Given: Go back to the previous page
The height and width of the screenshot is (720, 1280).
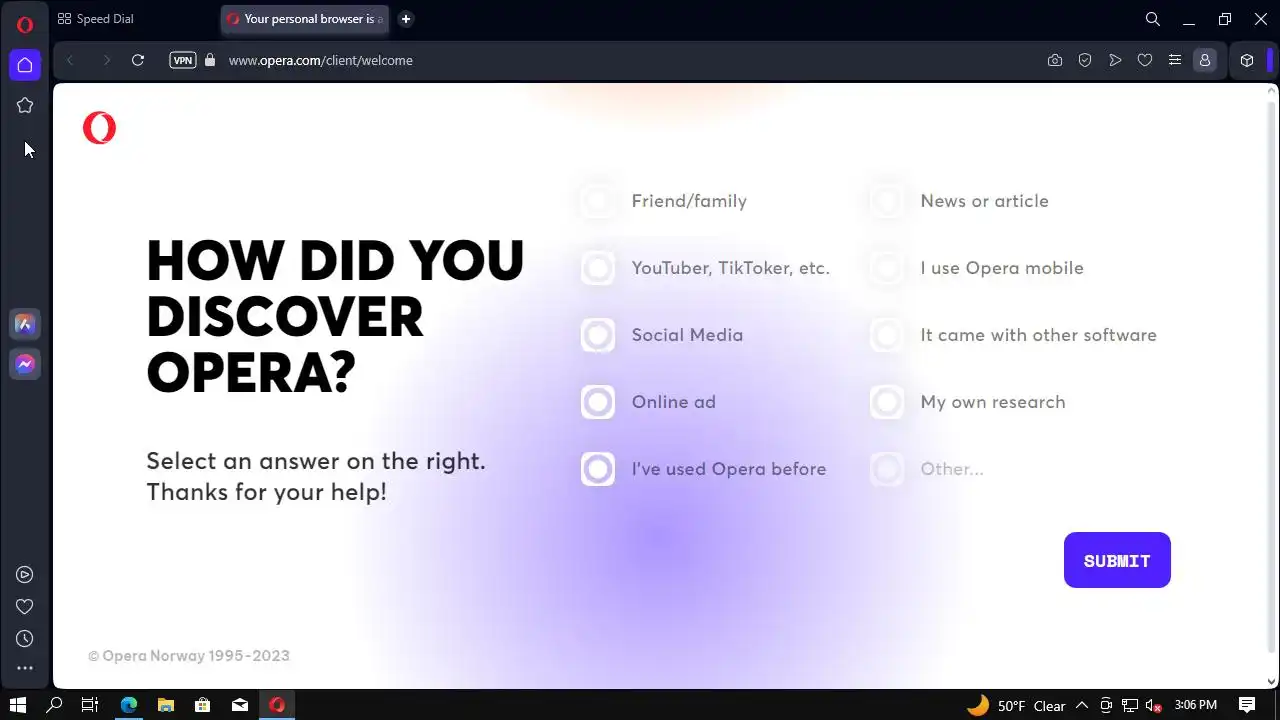Looking at the screenshot, I should (x=70, y=60).
